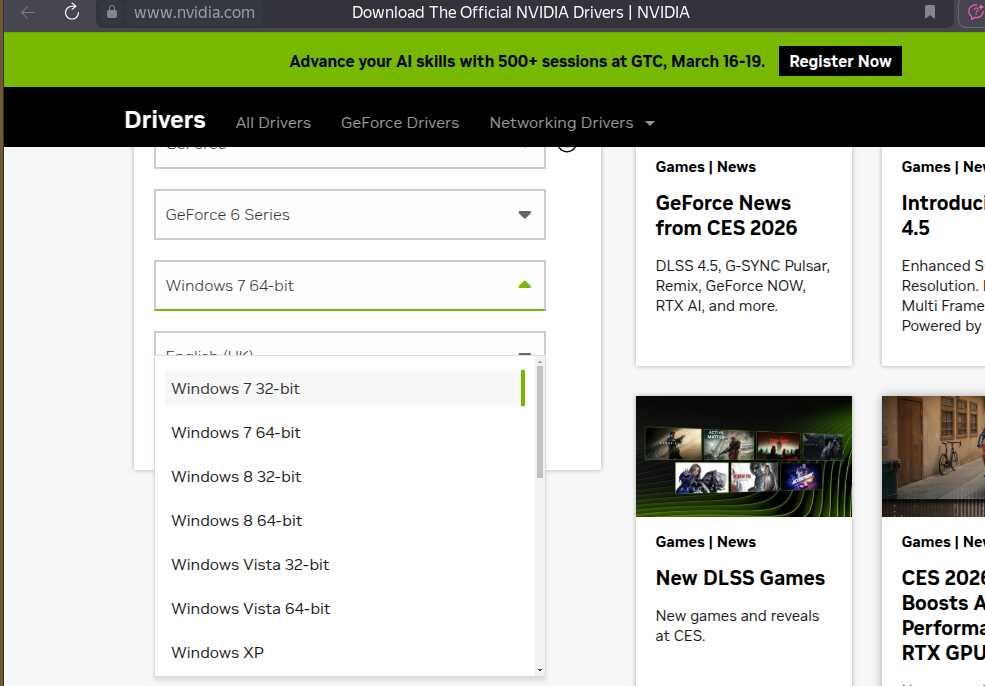The image size is (985, 686).
Task: Click the browser reload icon
Action: click(x=72, y=12)
